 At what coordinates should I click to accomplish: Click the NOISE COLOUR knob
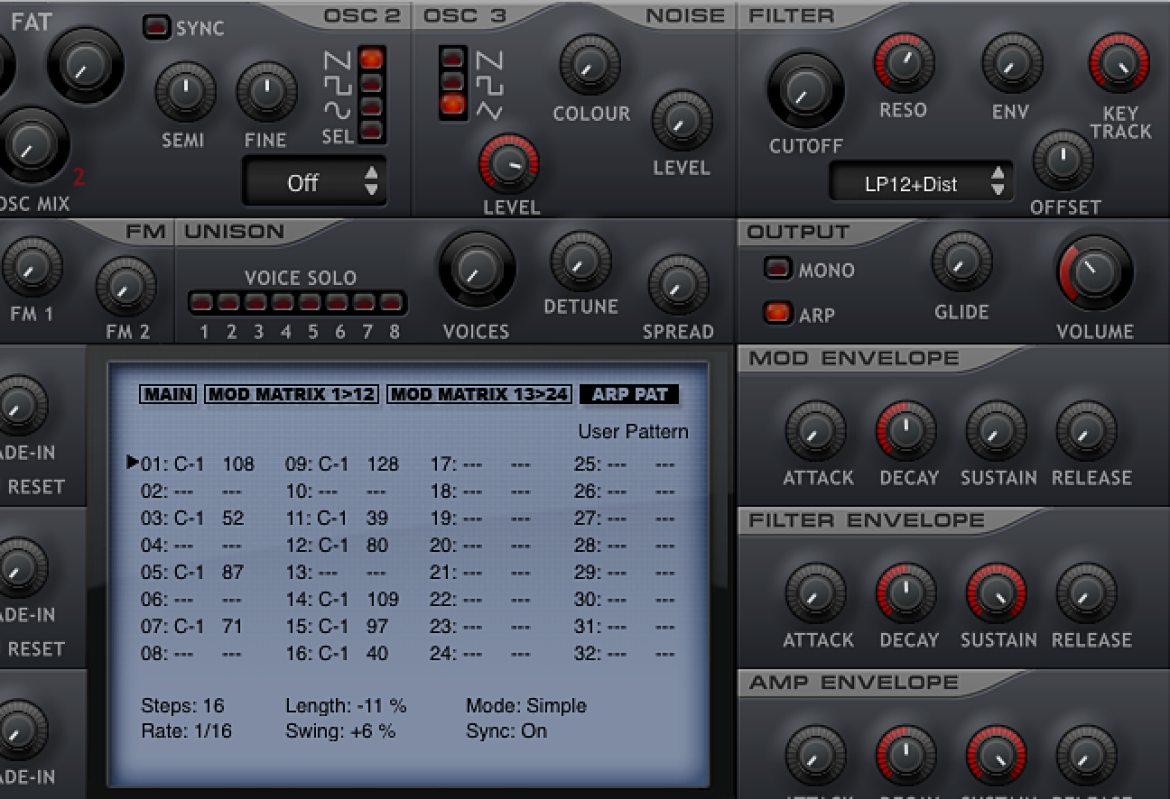point(589,65)
